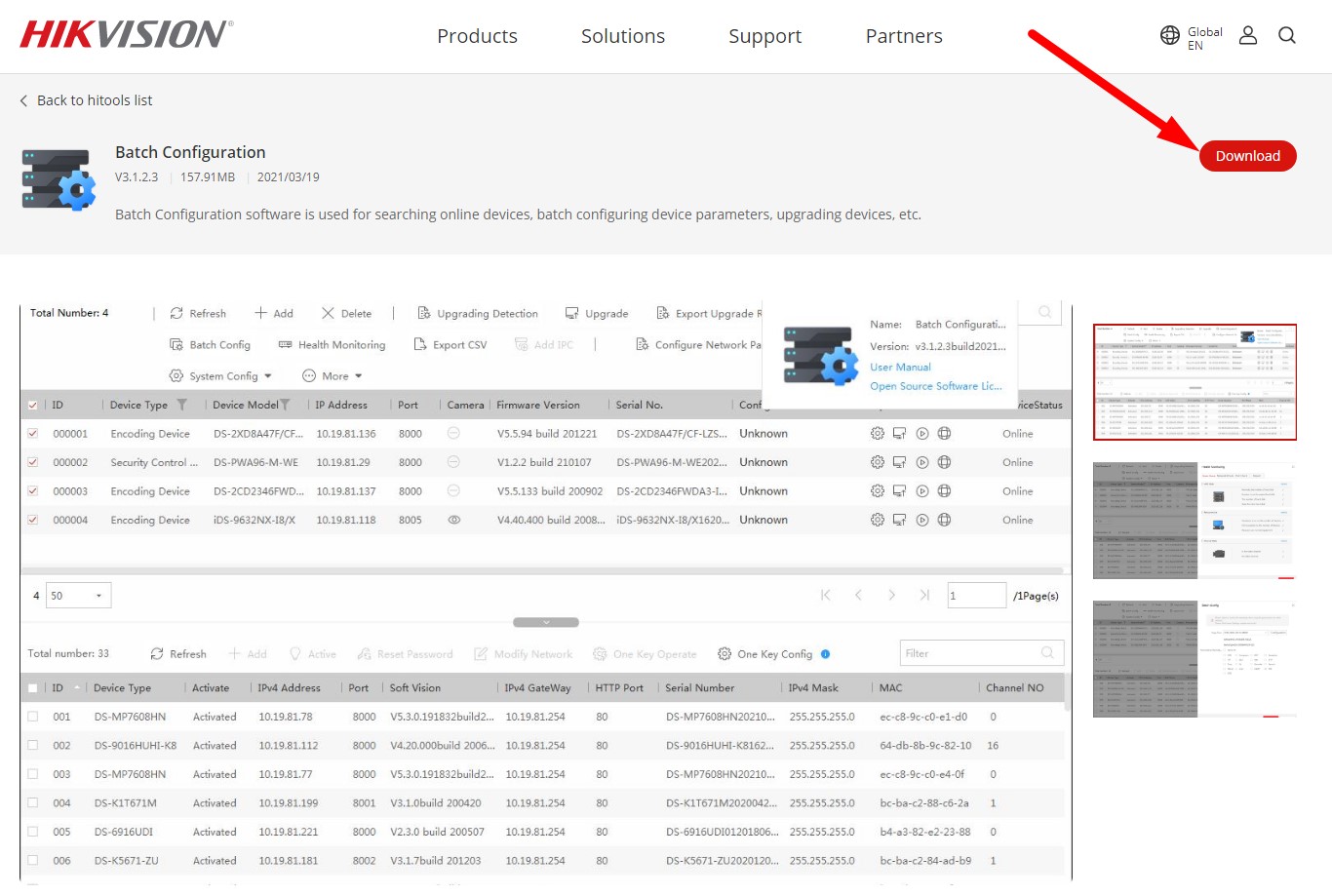The image size is (1332, 896).
Task: Click the red Download button
Action: coord(1247,156)
